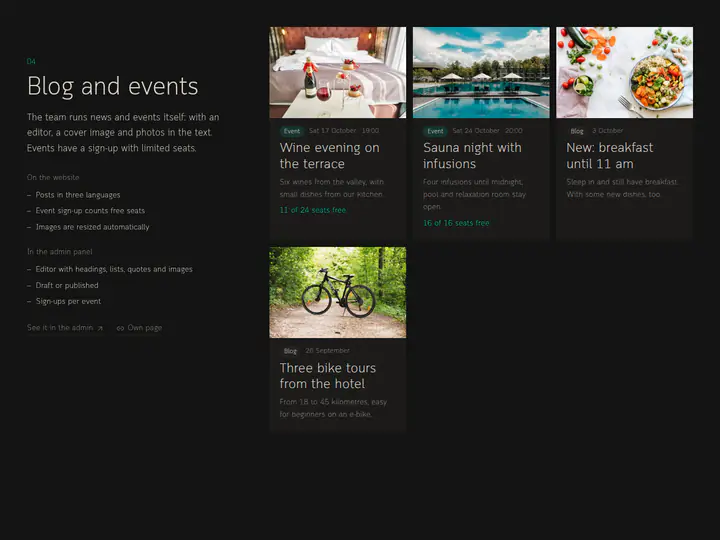Click the 'In the admin panel' subheading
Viewport: 720px width, 540px height.
coord(60,252)
